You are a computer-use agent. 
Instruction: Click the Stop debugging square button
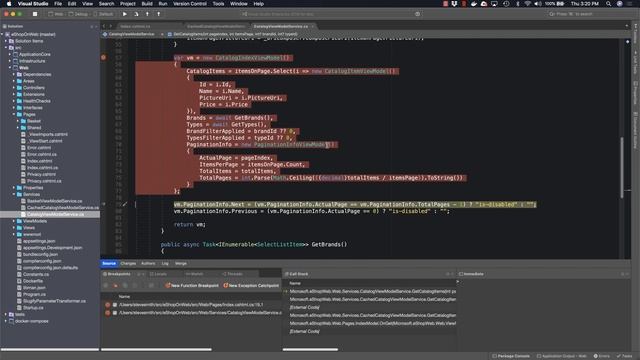(35, 14)
